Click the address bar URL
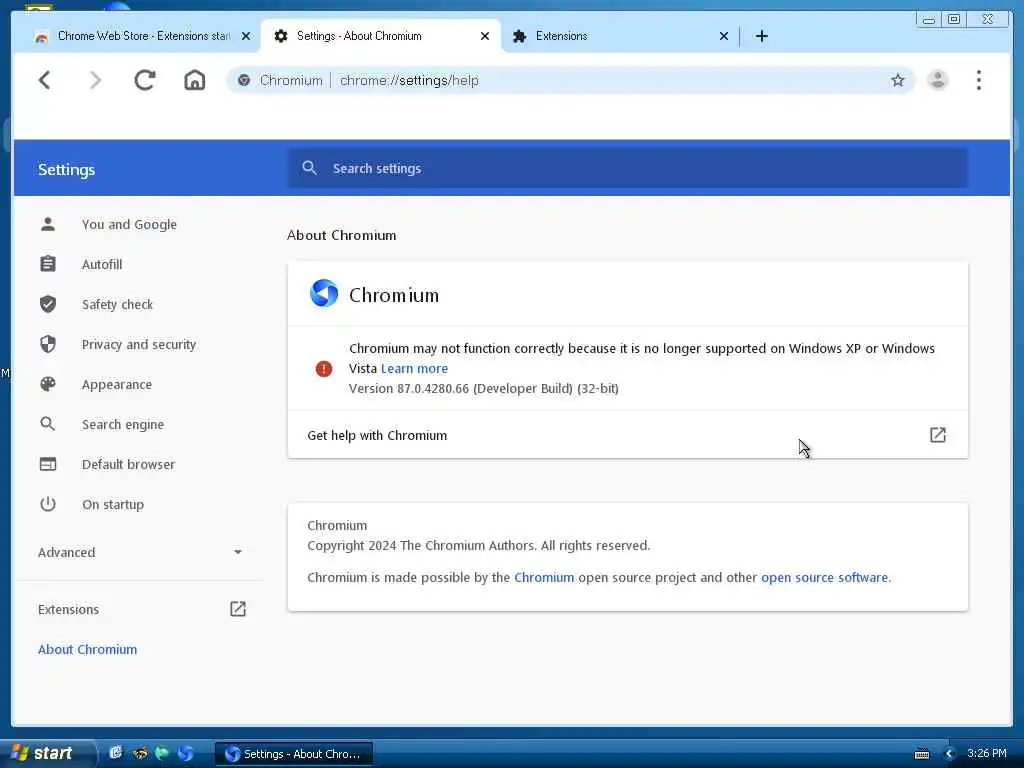1024x768 pixels. (x=409, y=80)
